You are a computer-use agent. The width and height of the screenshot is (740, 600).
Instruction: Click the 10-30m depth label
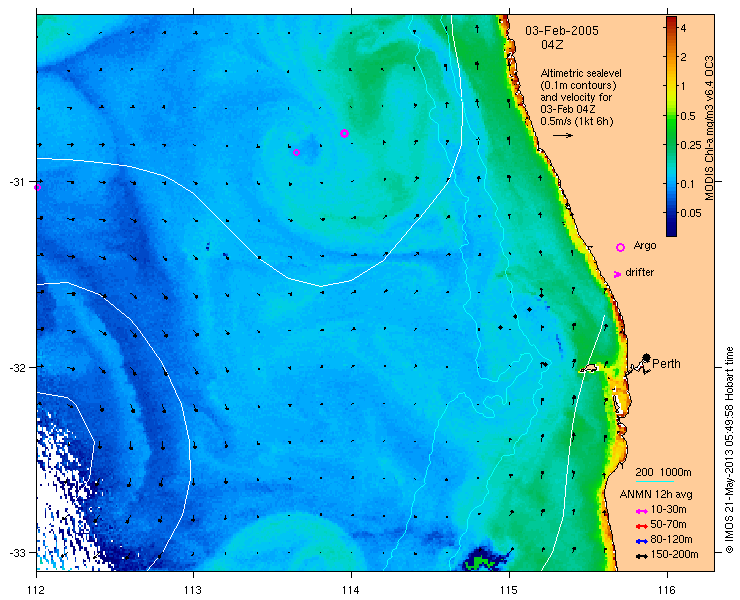click(668, 510)
